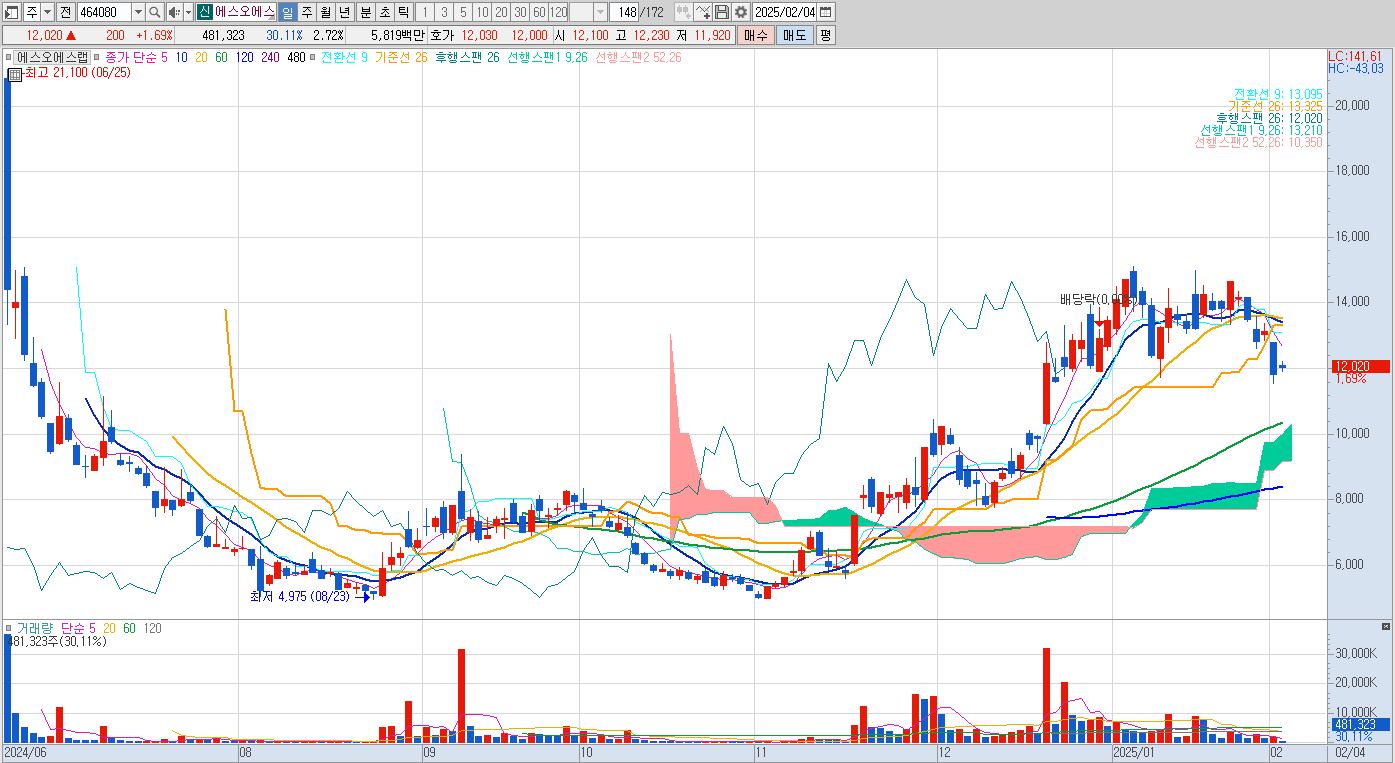Image resolution: width=1395 pixels, height=763 pixels.
Task: Select the 10 interval preset
Action: [x=482, y=12]
